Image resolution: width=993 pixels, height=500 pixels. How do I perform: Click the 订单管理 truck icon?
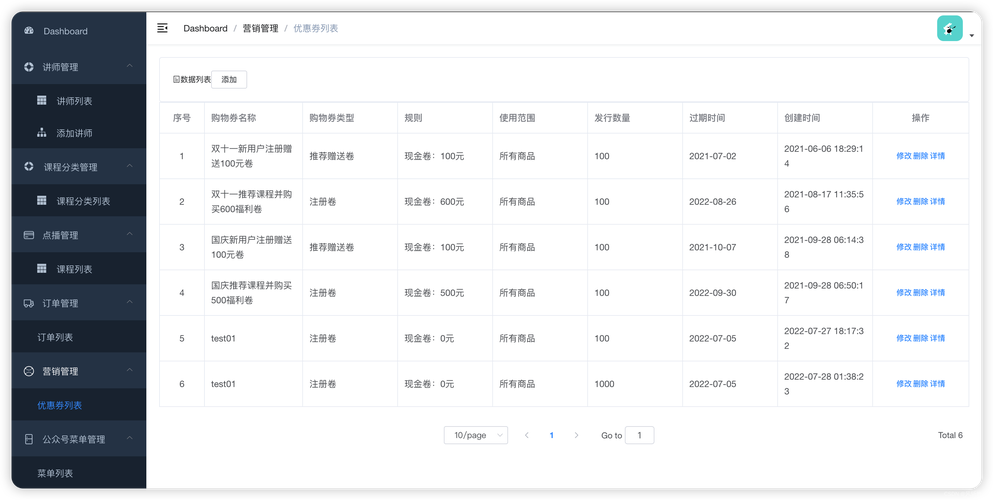28,303
